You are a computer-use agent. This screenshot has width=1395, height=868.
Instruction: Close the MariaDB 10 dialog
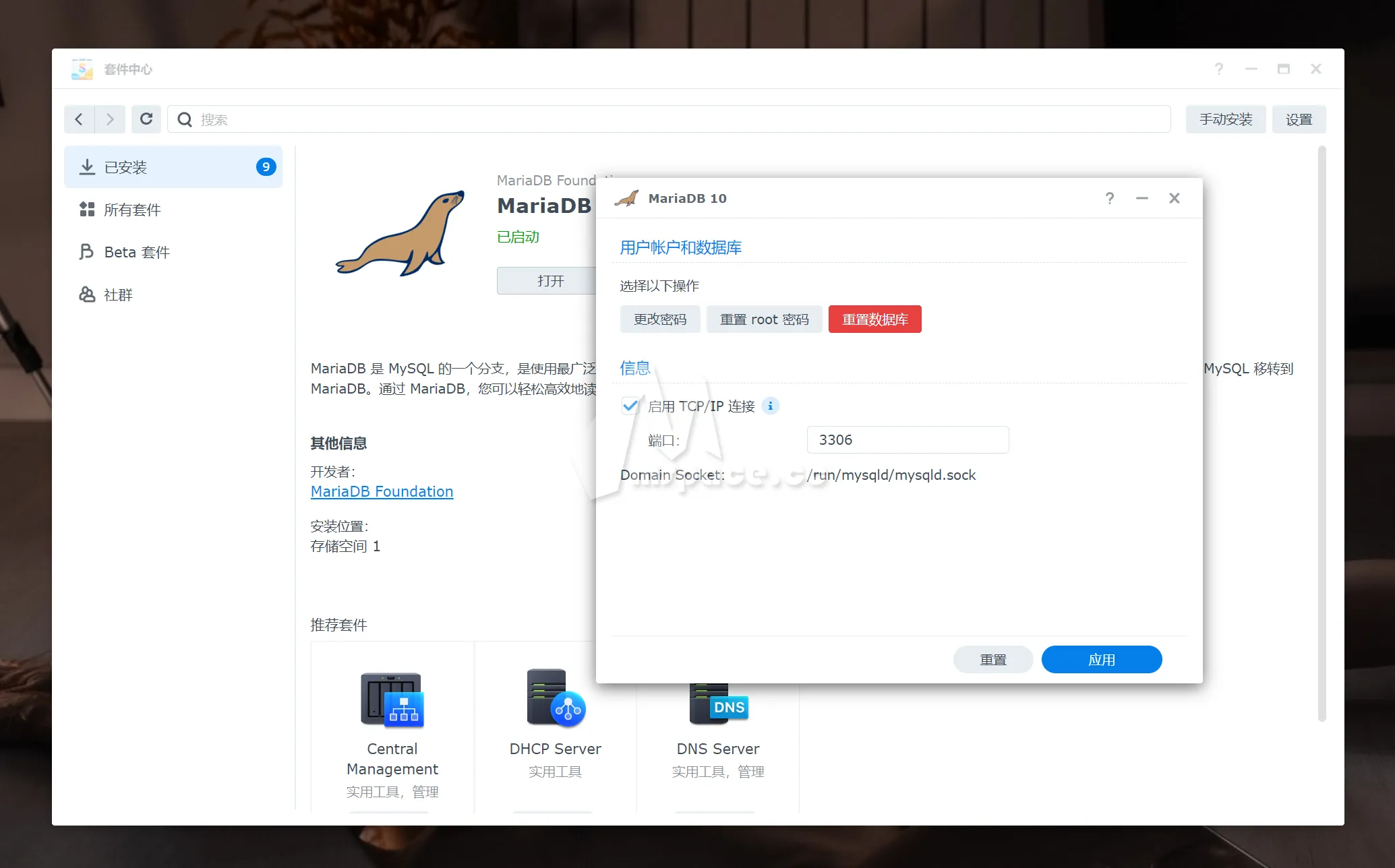(1175, 198)
